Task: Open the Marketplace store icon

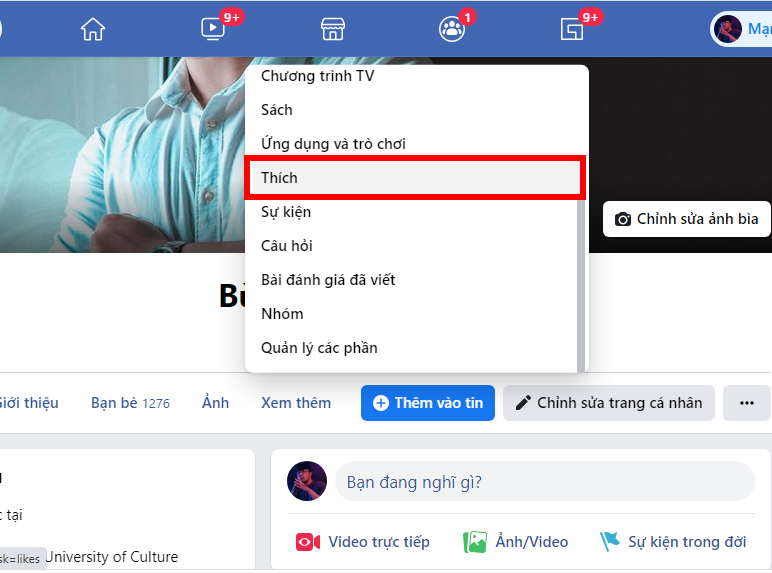Action: (x=332, y=29)
